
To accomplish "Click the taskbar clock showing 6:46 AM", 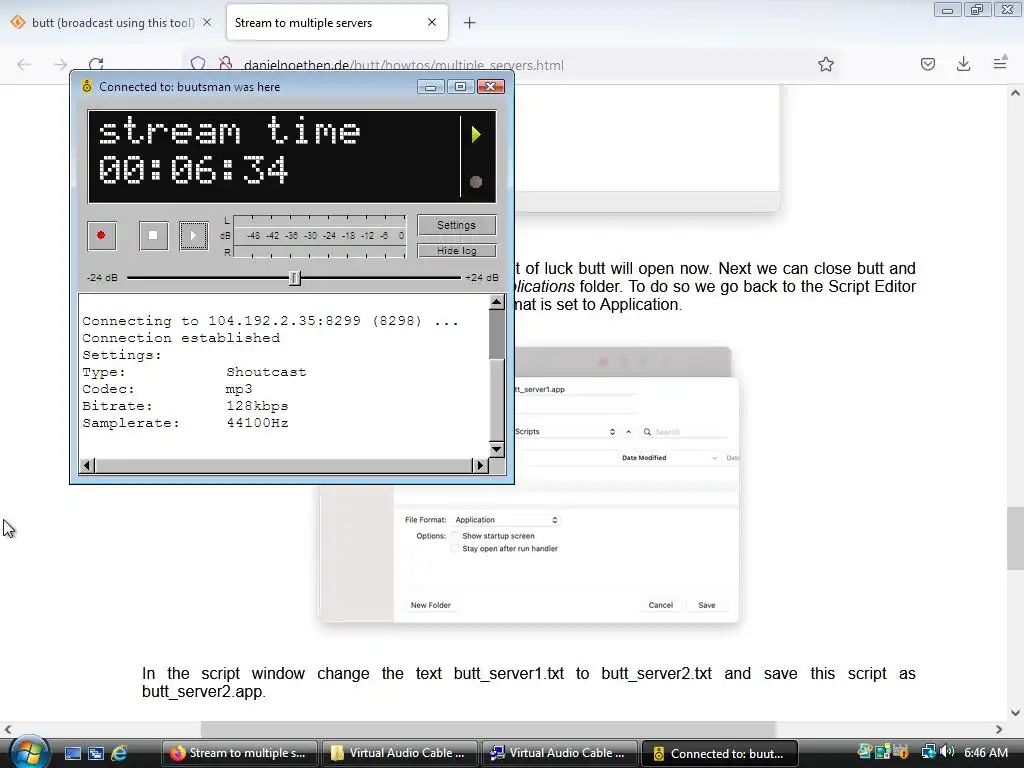I will pos(985,752).
